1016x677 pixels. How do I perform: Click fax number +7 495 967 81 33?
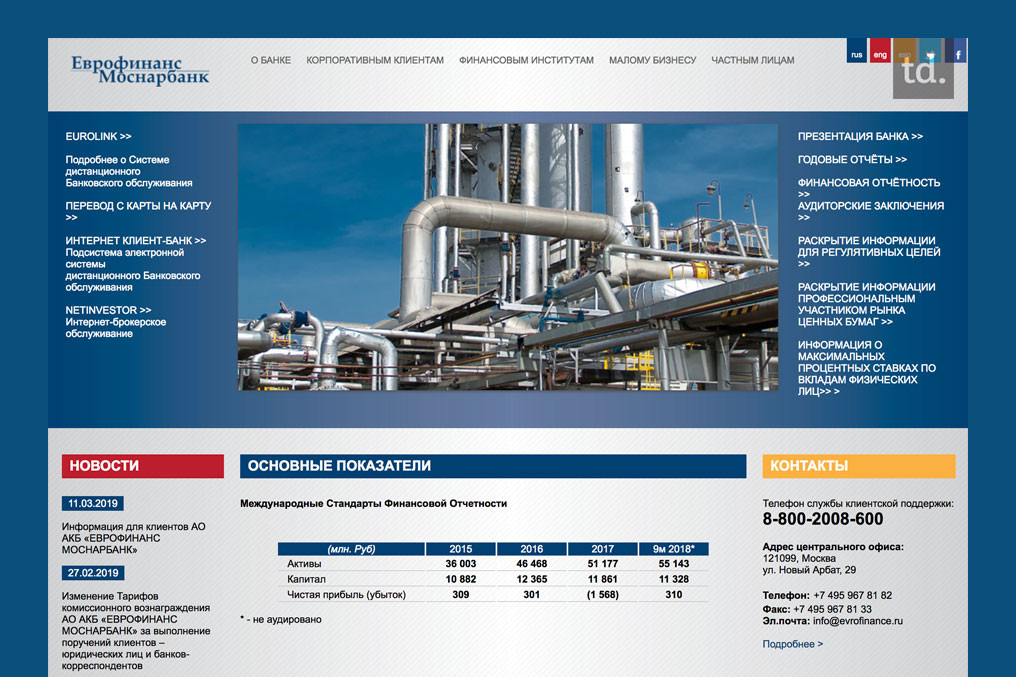point(832,610)
